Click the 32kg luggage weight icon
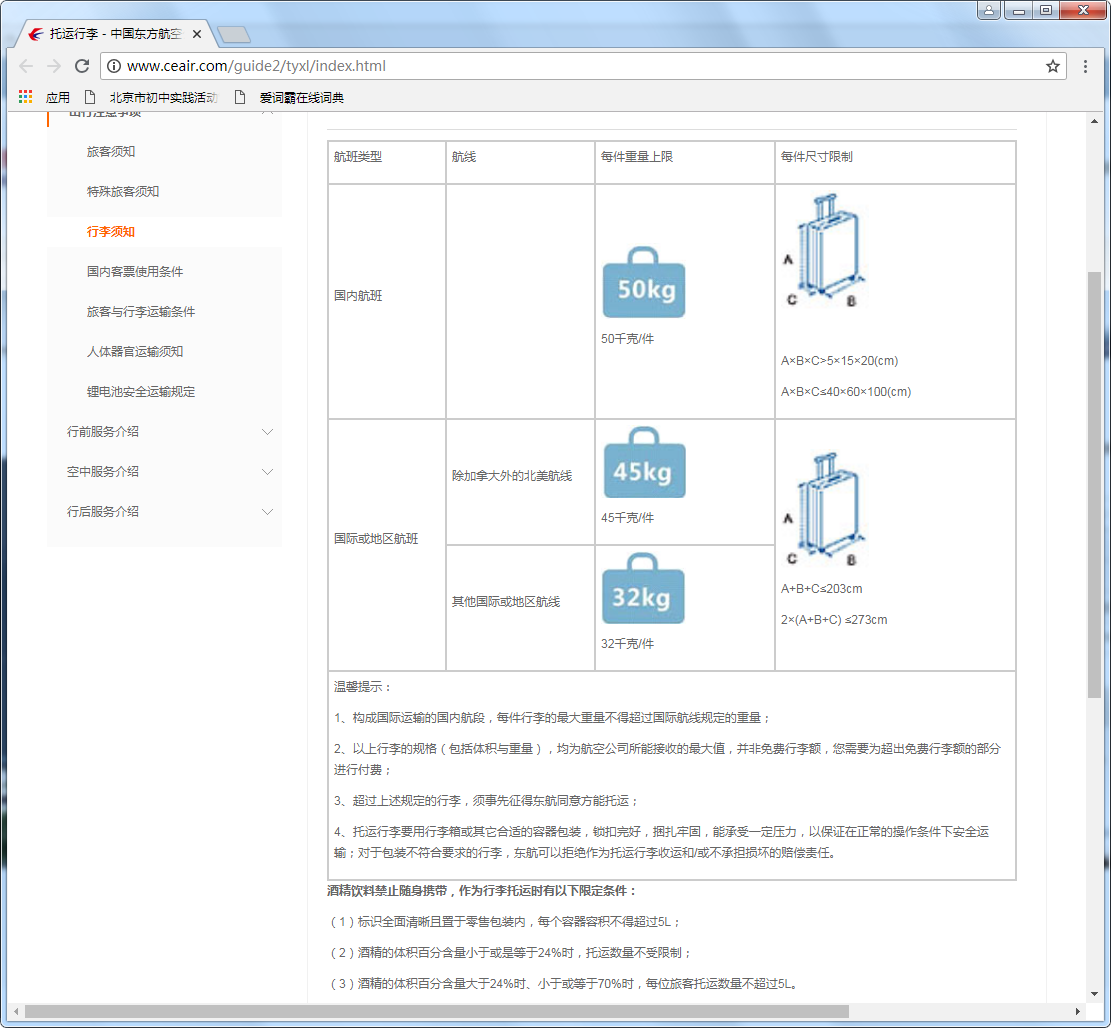 (643, 589)
